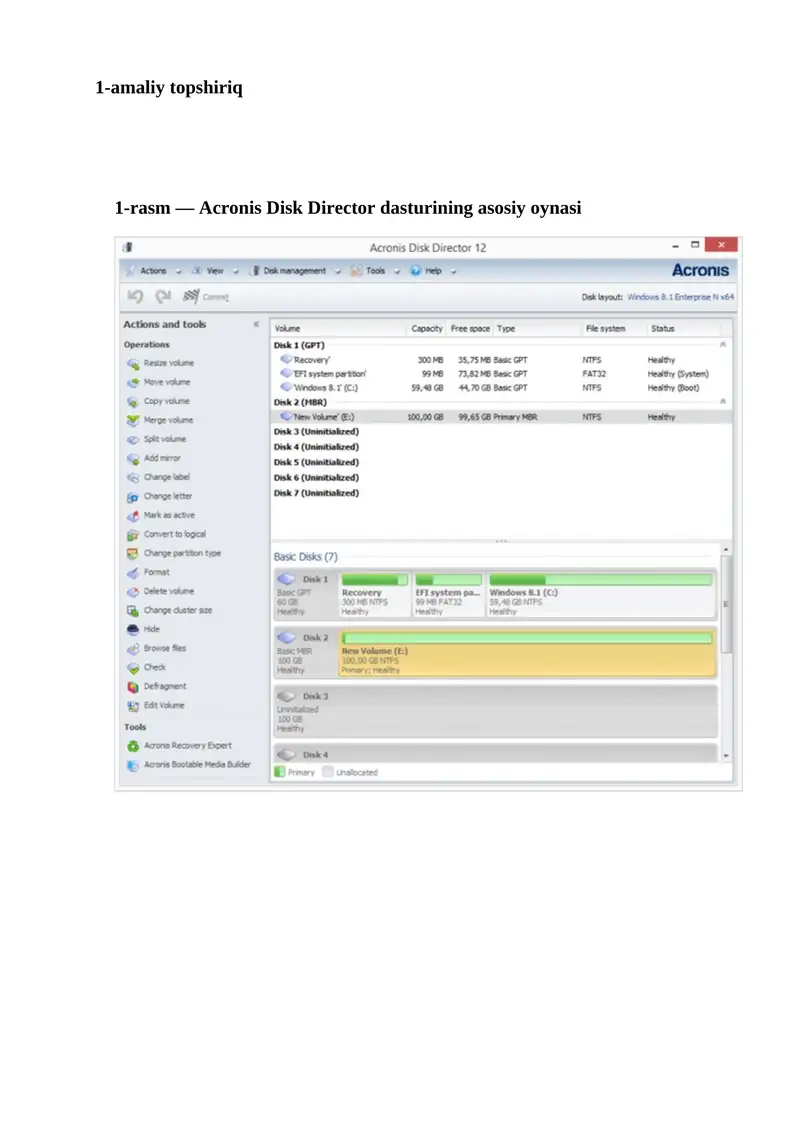Screen dimensions: 800x1131
Task: Open the Help menu
Action: [433, 271]
